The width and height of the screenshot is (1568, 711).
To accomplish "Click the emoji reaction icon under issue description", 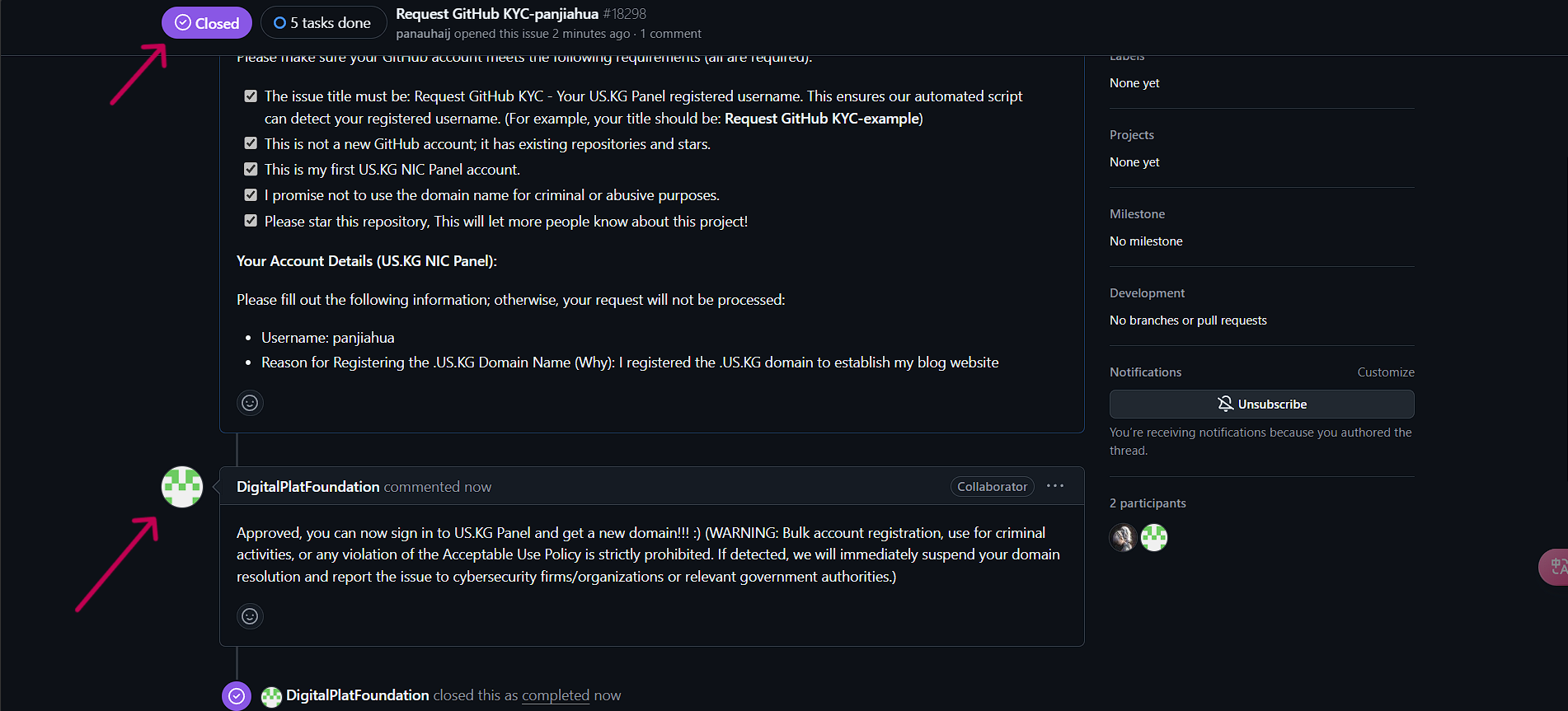I will coord(250,403).
